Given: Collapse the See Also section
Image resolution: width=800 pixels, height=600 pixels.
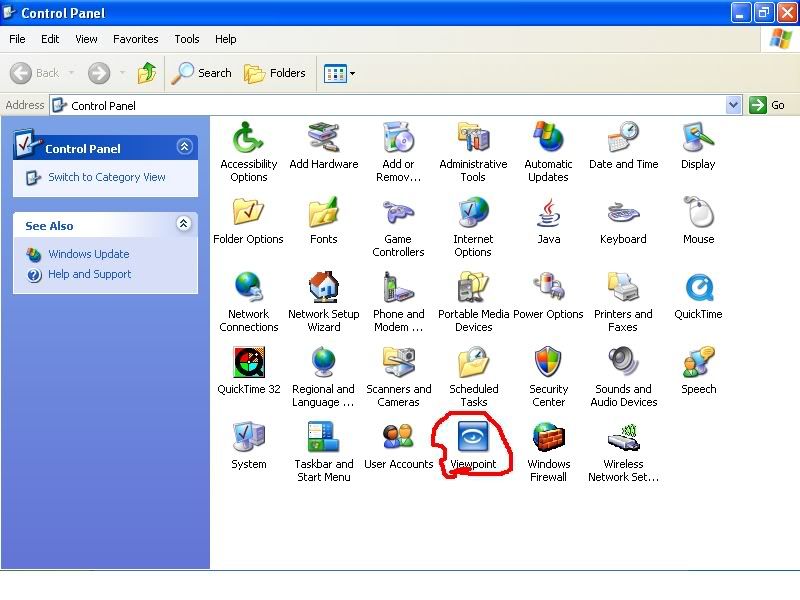Looking at the screenshot, I should click(184, 223).
